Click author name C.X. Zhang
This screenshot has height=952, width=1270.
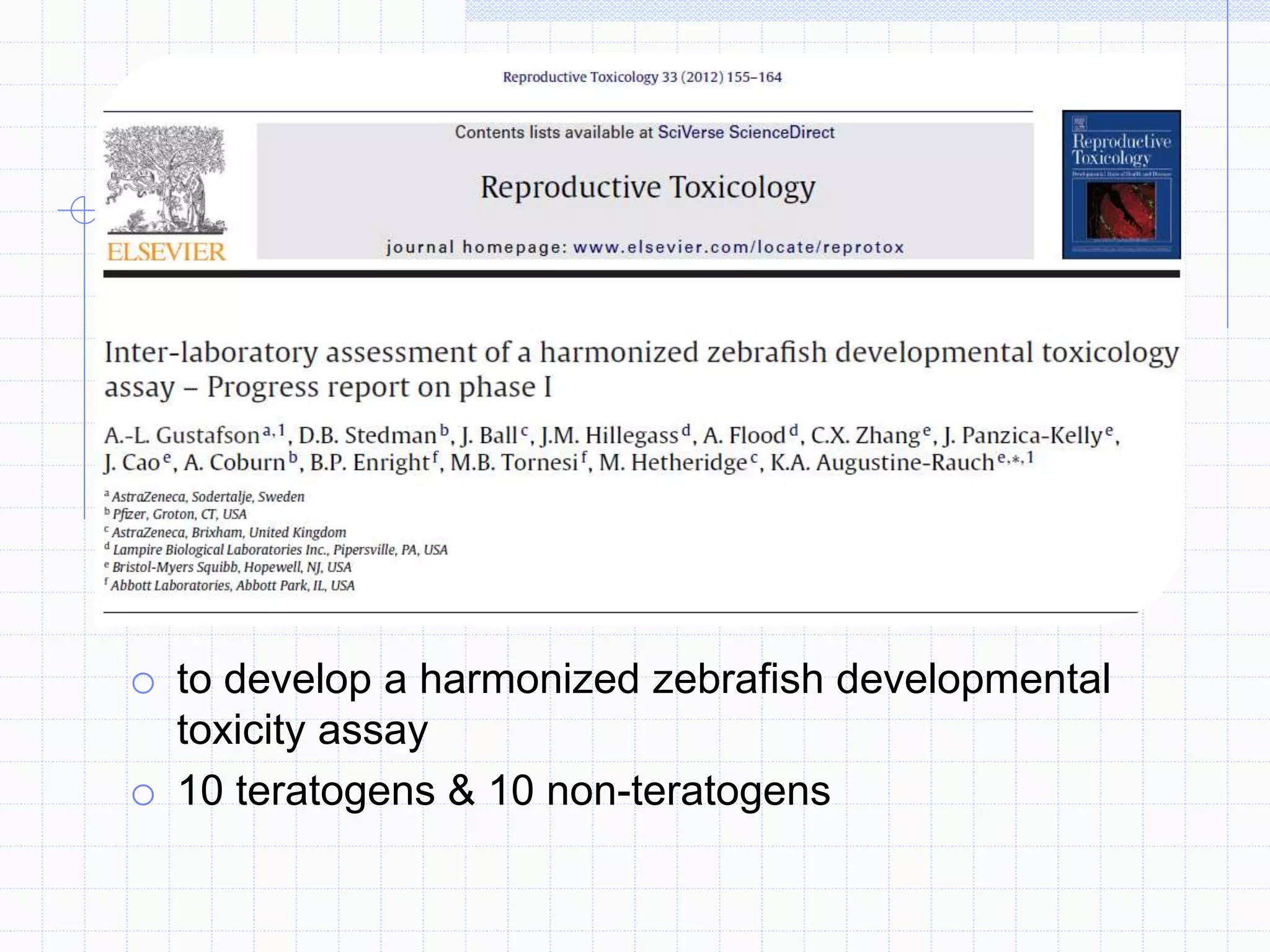coord(866,435)
